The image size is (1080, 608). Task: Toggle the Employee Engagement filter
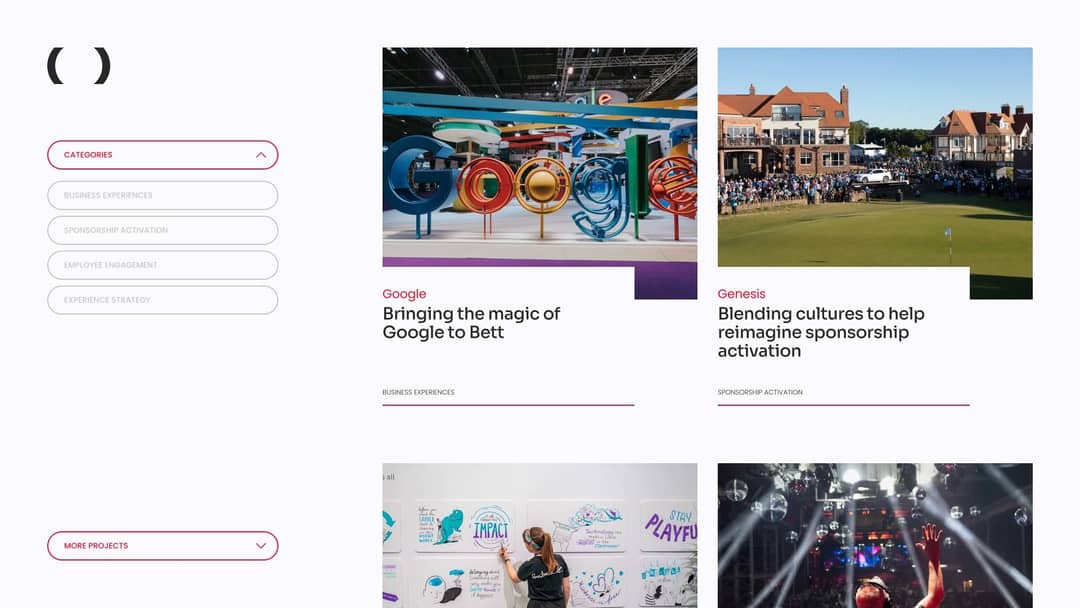pyautogui.click(x=162, y=265)
